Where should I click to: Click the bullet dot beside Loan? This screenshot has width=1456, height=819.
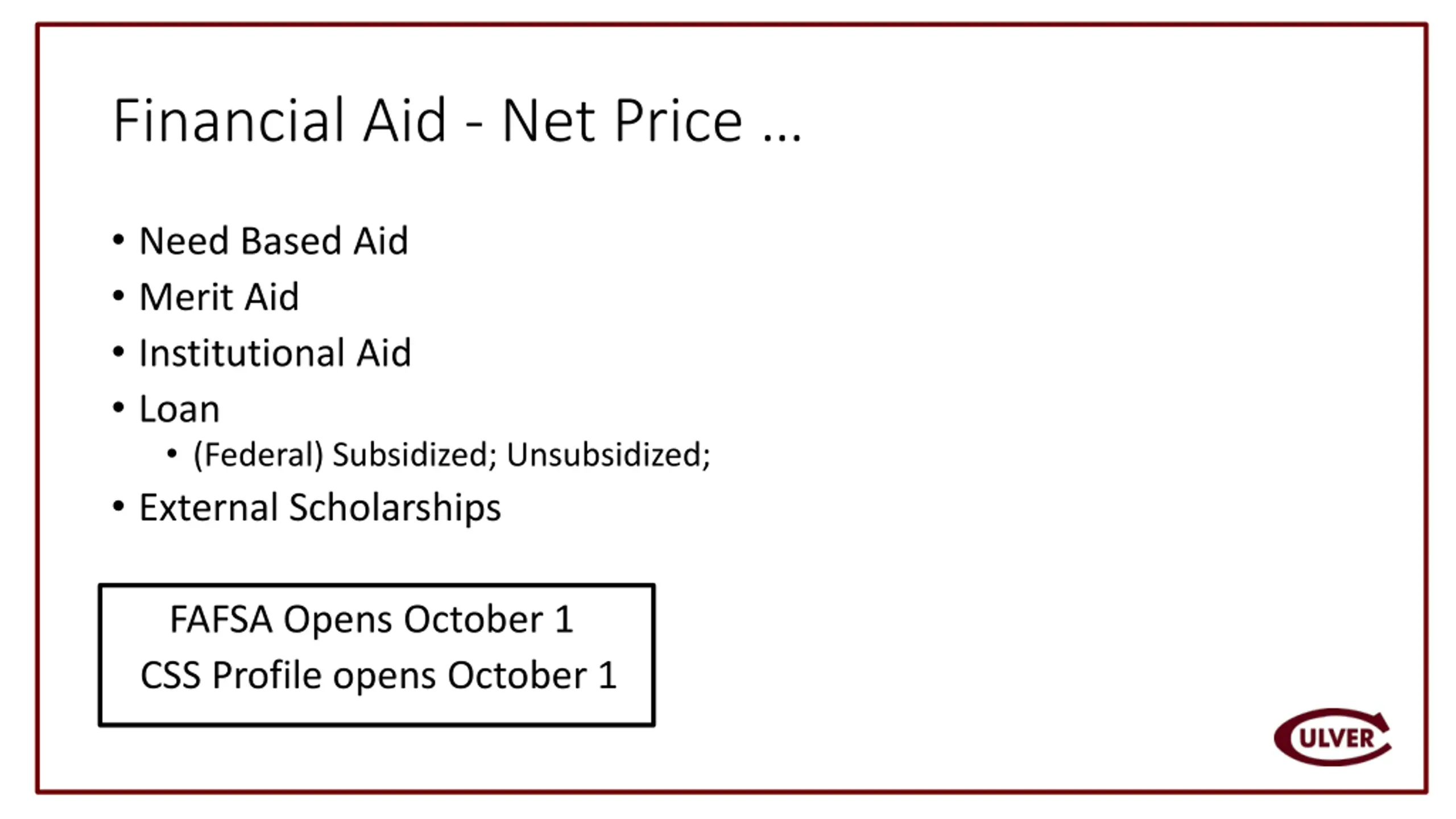pos(118,408)
